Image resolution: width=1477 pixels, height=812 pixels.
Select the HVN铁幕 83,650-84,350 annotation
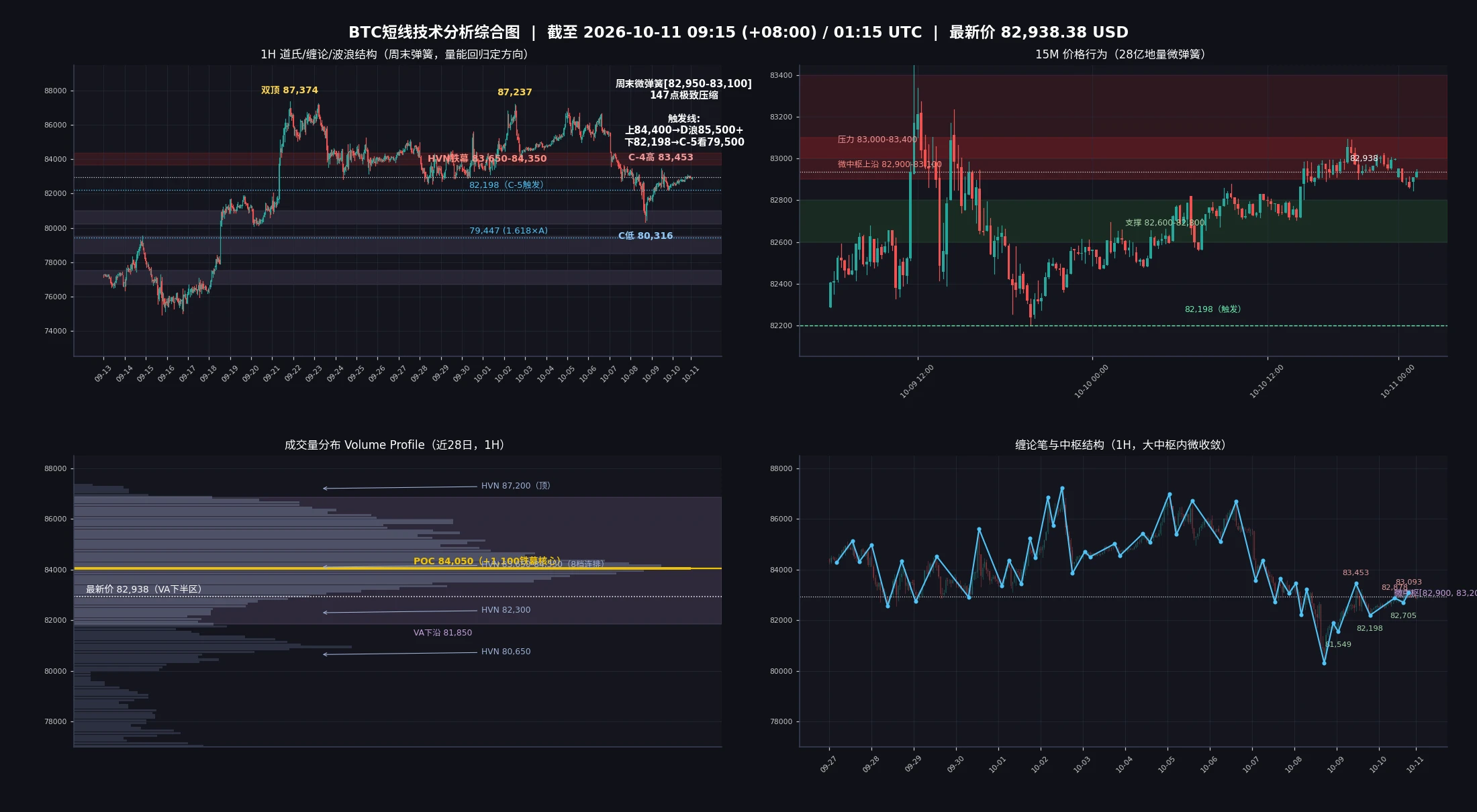[x=487, y=158]
